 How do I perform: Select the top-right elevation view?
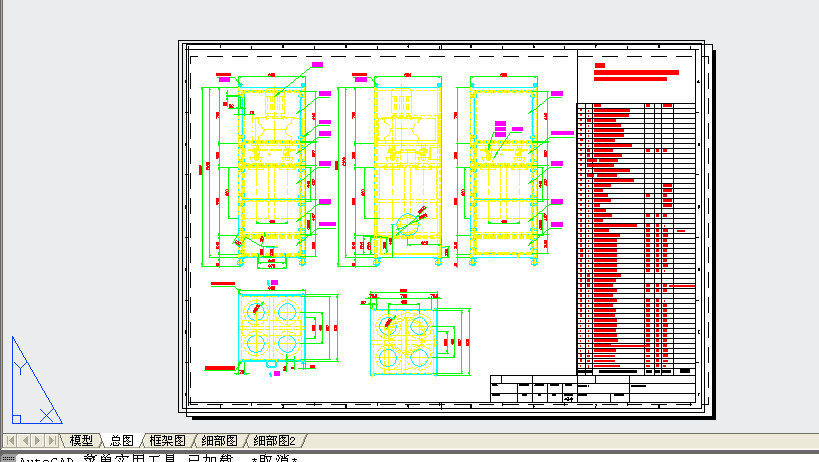tap(514, 170)
